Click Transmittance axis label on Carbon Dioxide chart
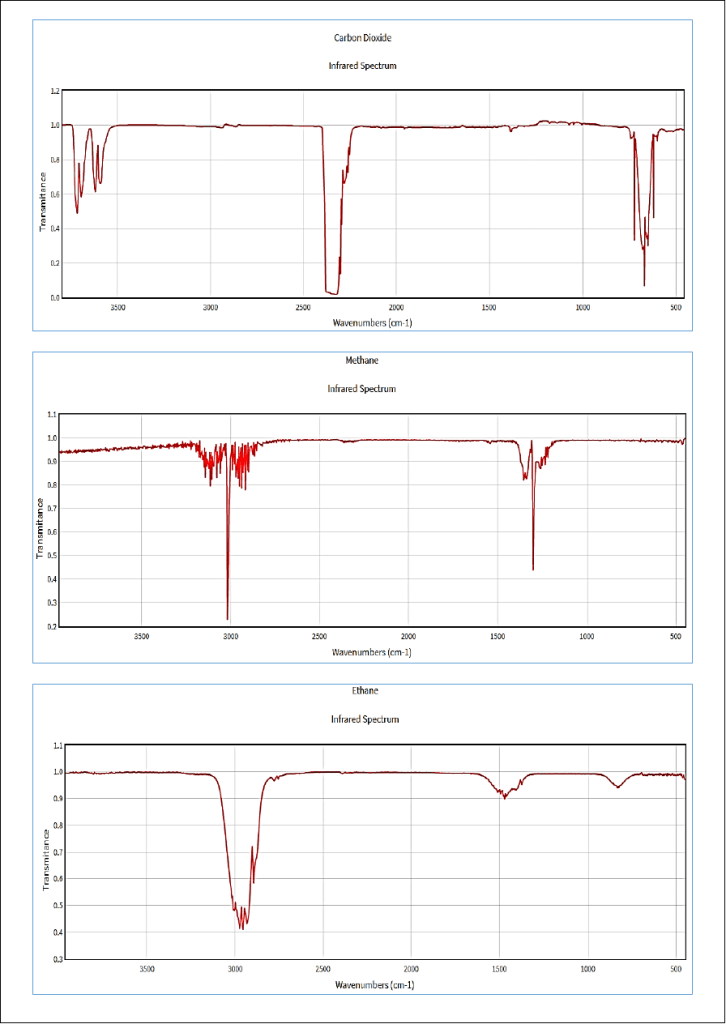Image resolution: width=726 pixels, height=1024 pixels. [x=43, y=202]
